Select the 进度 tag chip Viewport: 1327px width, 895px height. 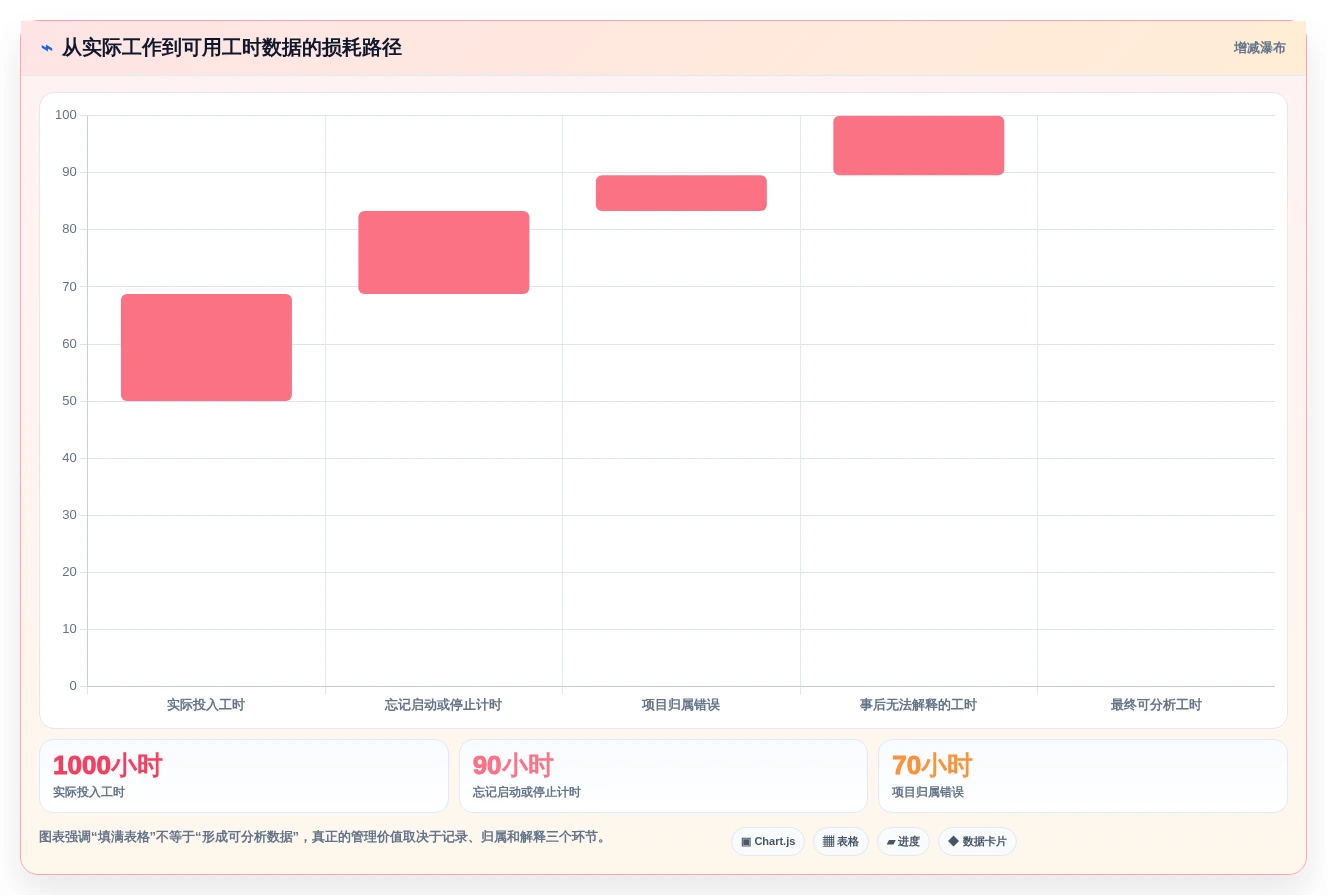tap(903, 842)
